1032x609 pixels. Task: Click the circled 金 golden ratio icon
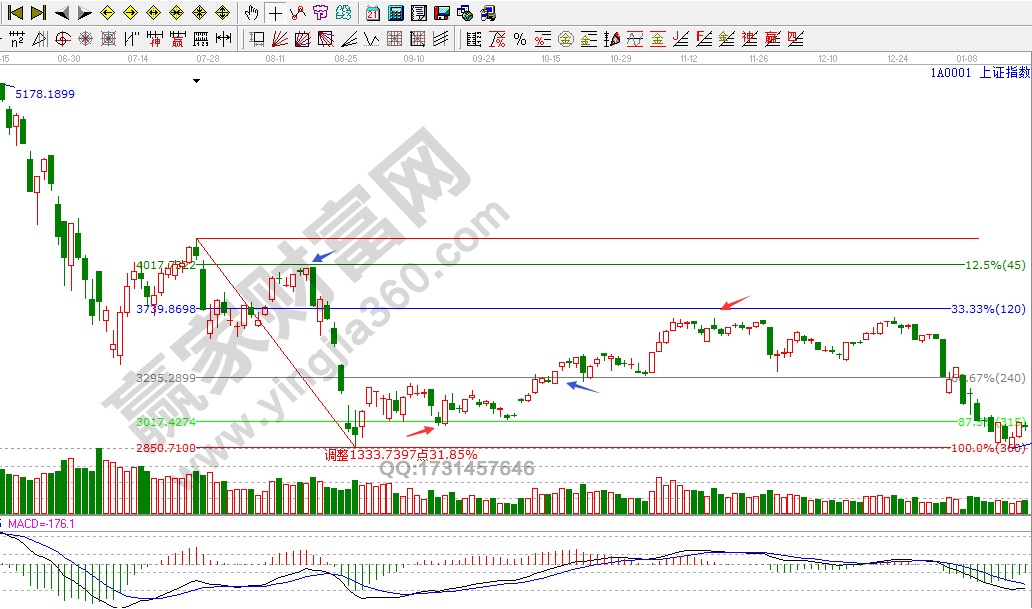point(565,39)
